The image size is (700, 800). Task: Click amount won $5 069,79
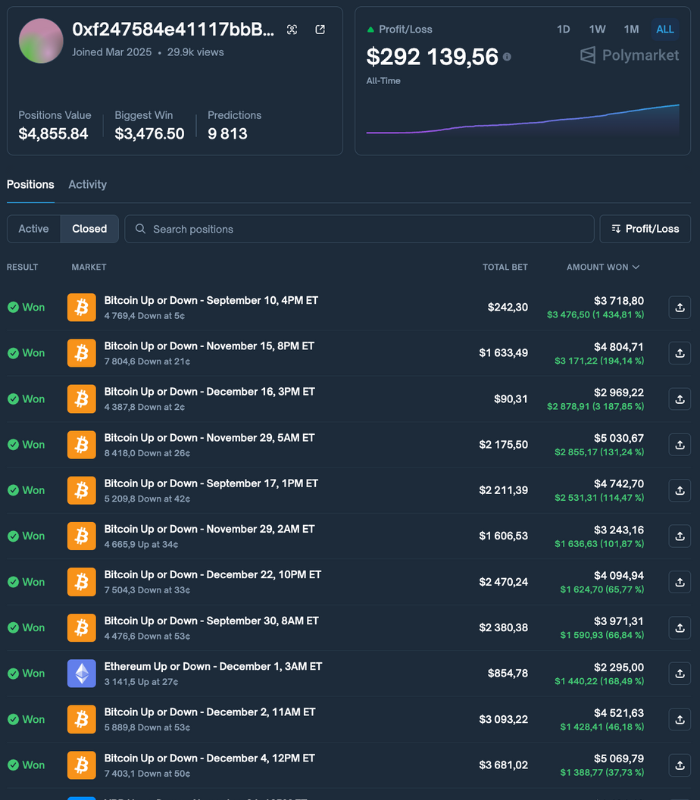tap(619, 759)
